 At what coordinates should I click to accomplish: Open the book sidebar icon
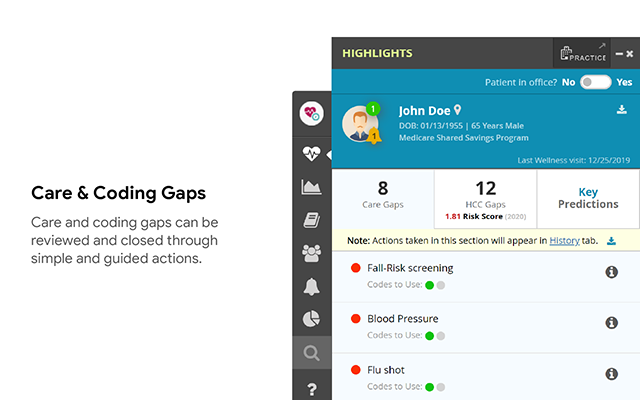(311, 220)
